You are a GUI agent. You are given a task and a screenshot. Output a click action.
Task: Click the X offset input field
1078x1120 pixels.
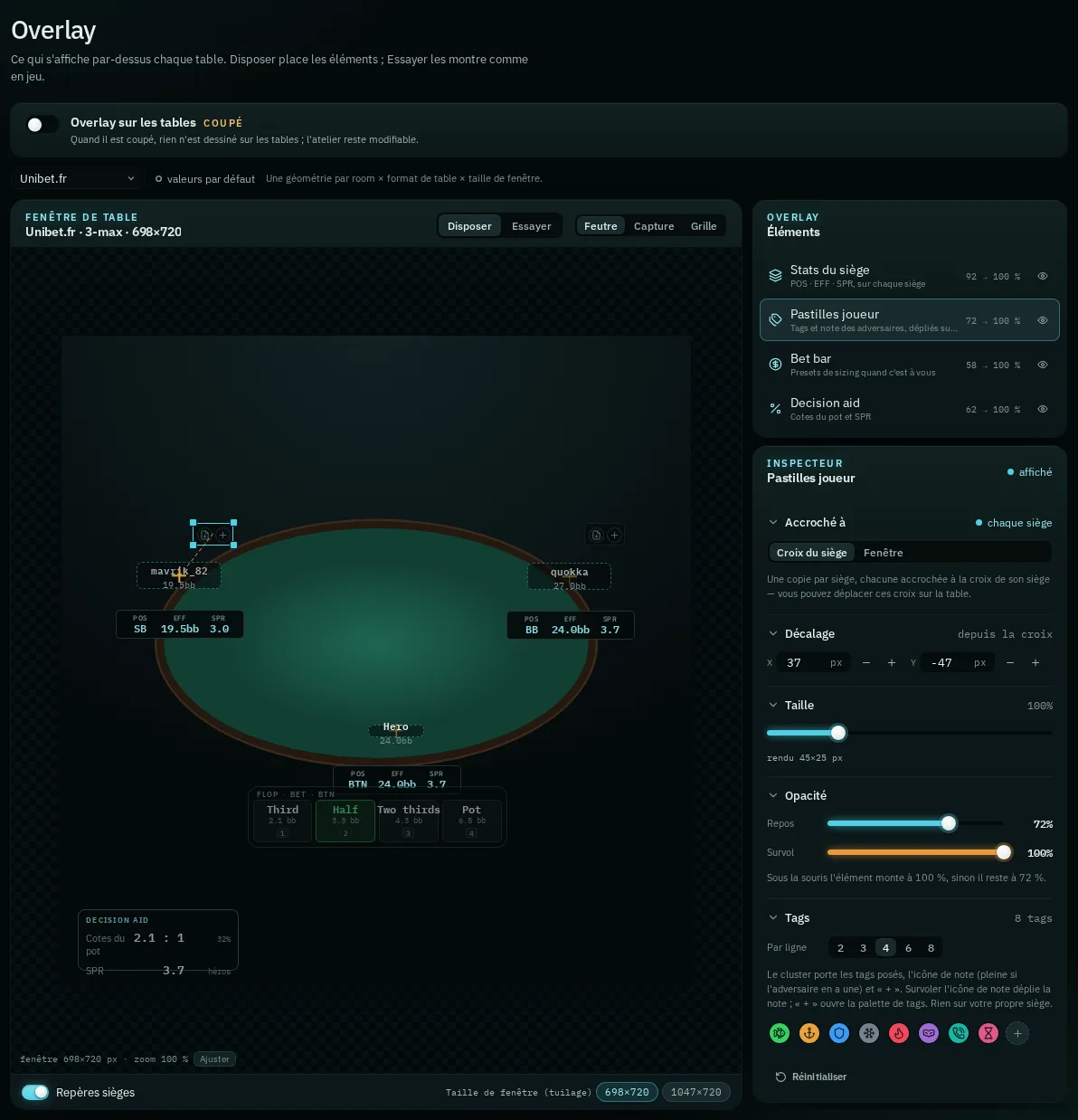[x=814, y=662]
